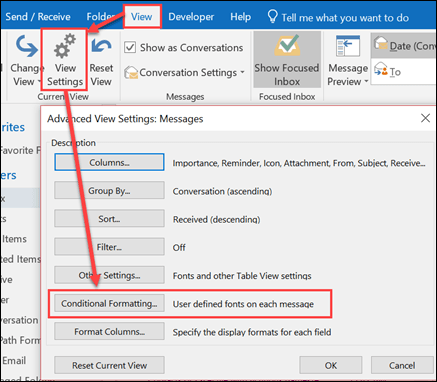Screen dimensions: 437x382
Task: Click 'Specify the display formats for each field'
Action: click(x=252, y=332)
